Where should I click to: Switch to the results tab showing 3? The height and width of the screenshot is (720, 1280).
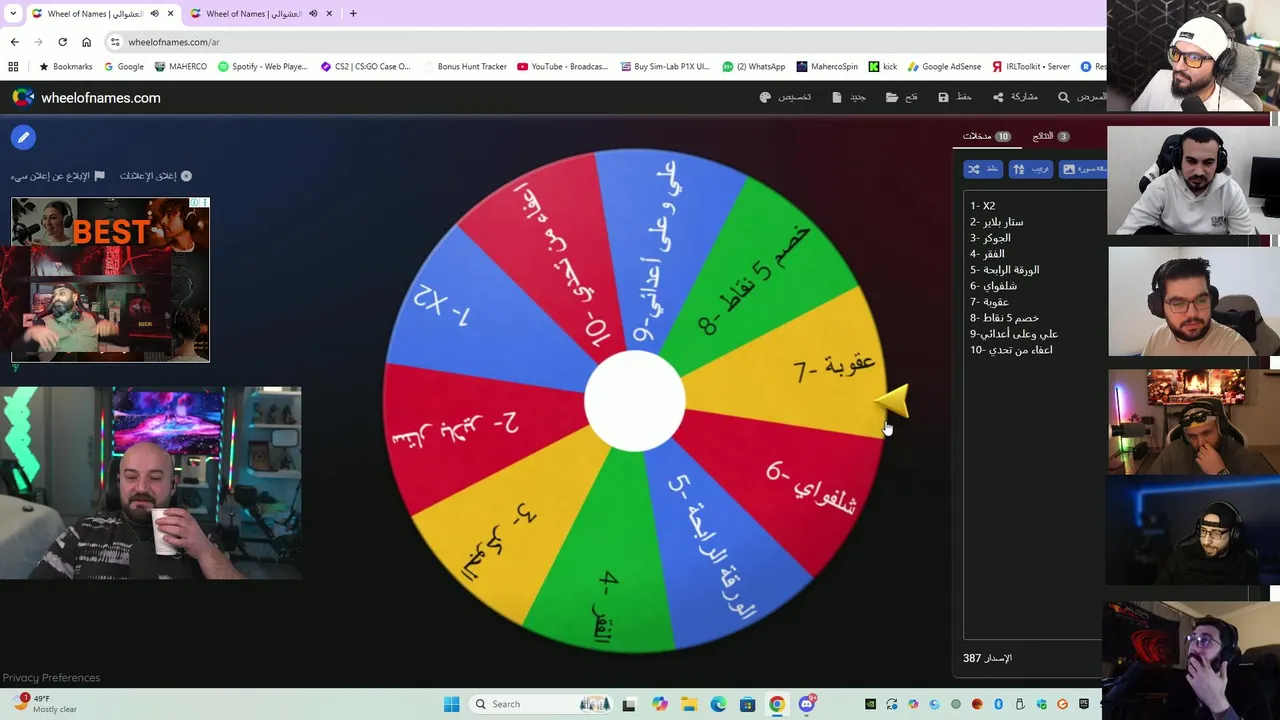[1051, 136]
